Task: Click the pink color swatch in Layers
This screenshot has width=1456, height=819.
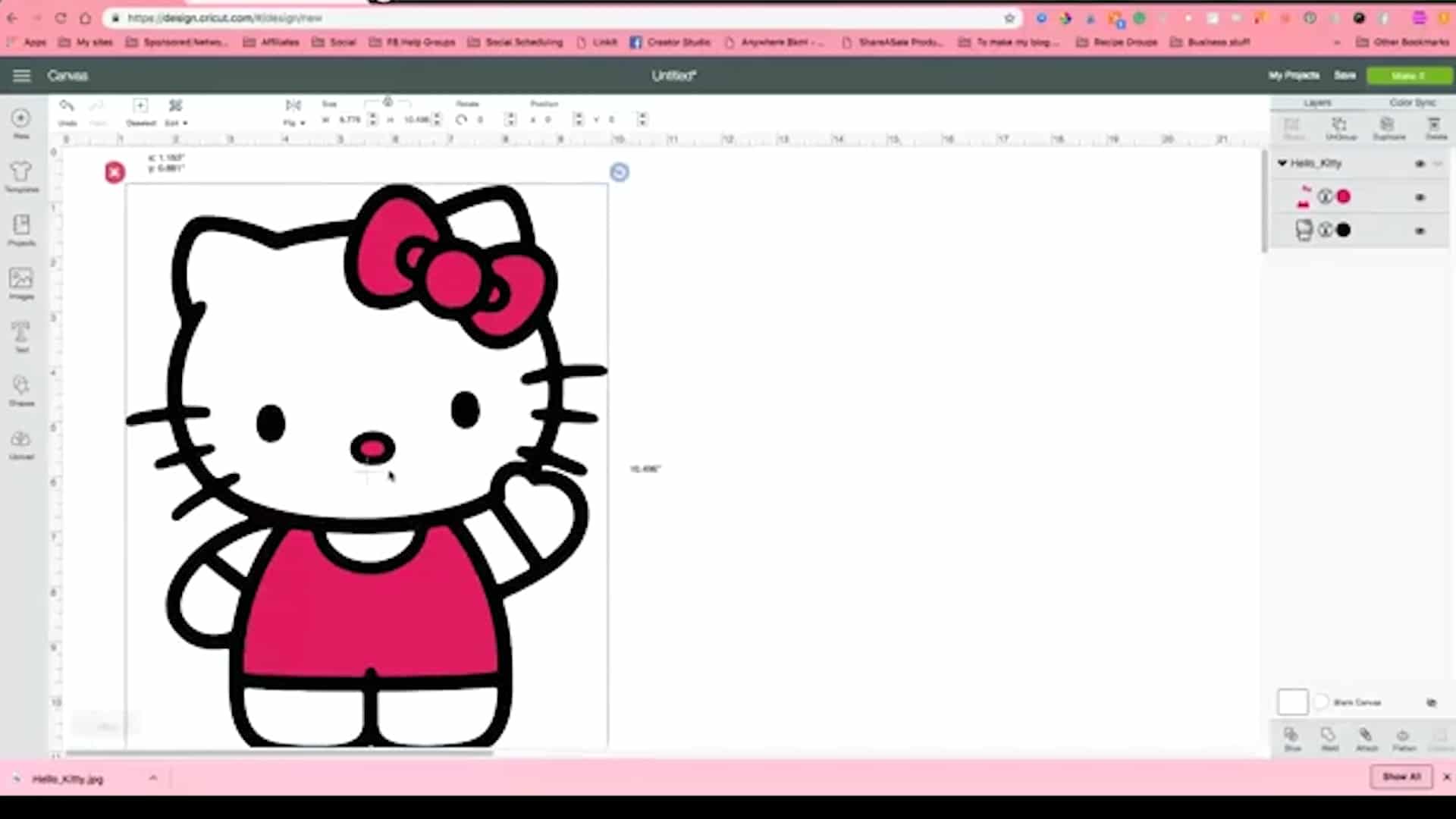Action: point(1344,197)
